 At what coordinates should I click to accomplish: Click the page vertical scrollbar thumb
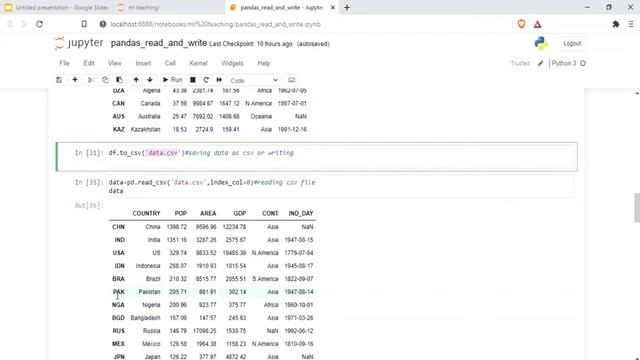[637, 208]
